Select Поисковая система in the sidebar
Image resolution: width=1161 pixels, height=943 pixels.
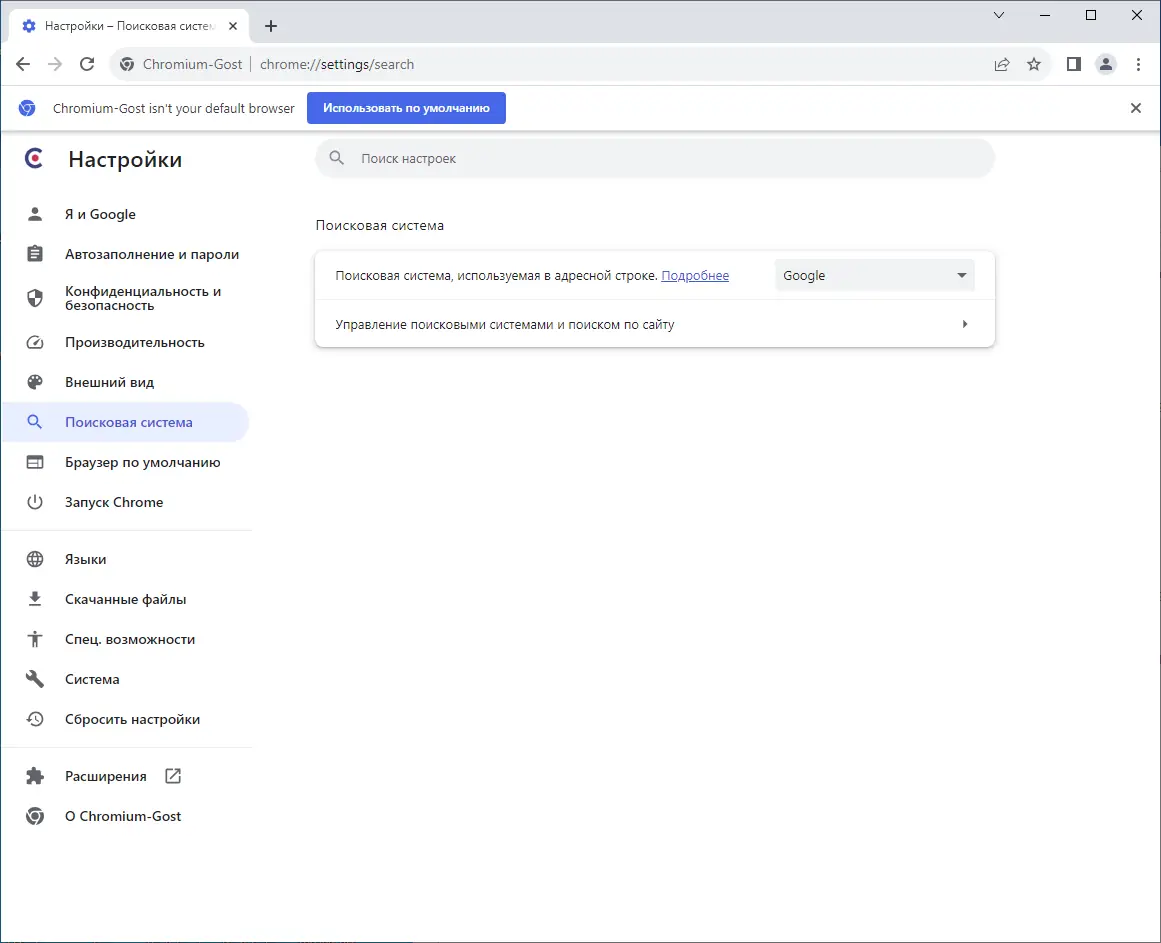126,422
